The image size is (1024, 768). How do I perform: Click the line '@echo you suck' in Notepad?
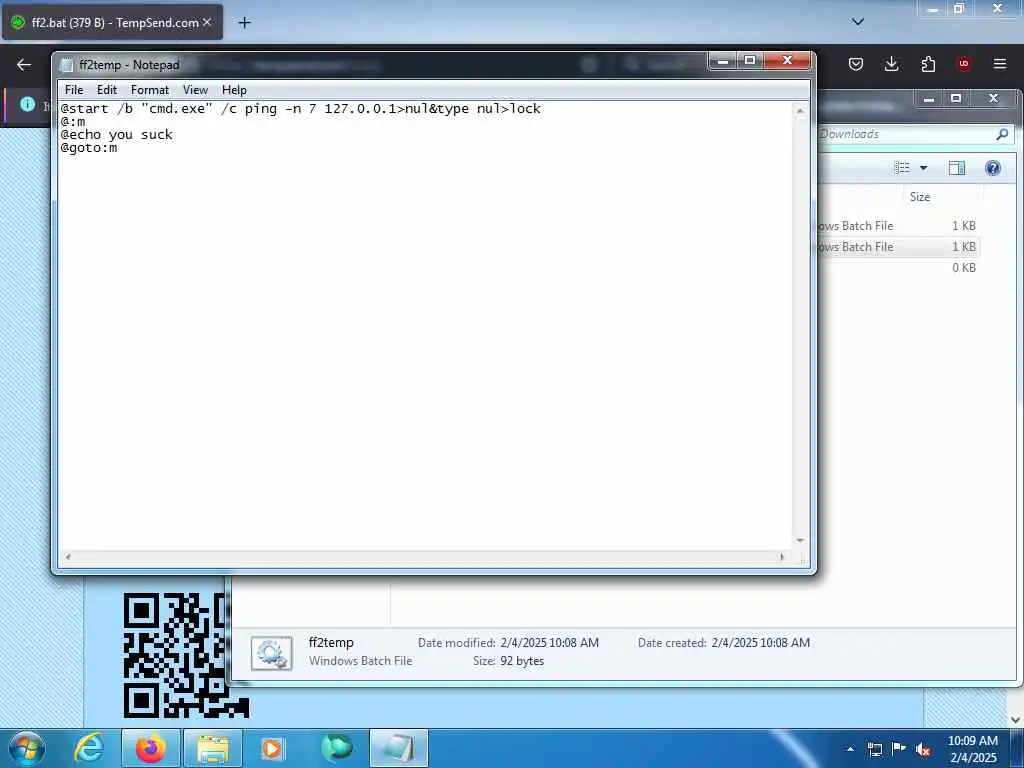[x=117, y=135]
